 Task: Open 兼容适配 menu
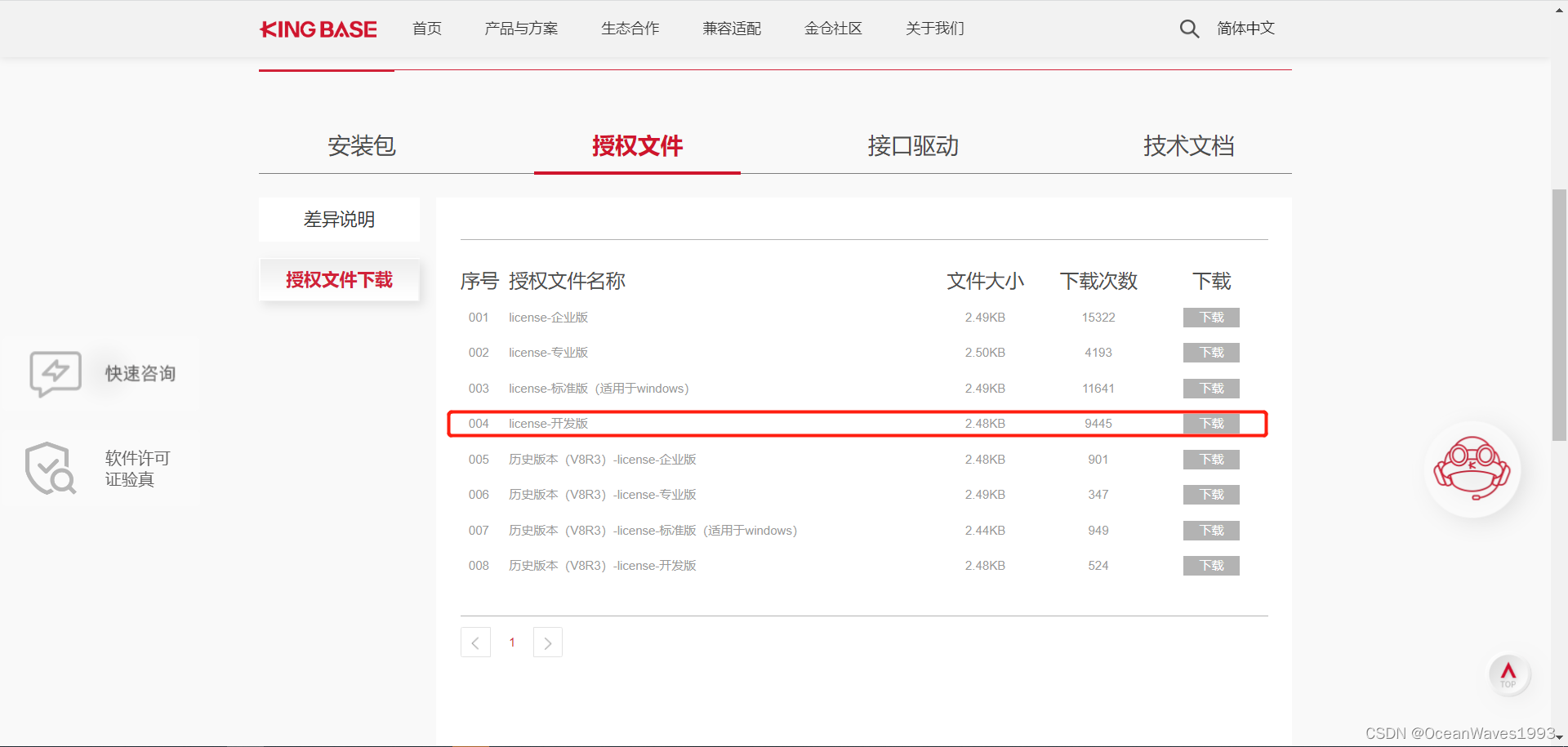pos(732,29)
